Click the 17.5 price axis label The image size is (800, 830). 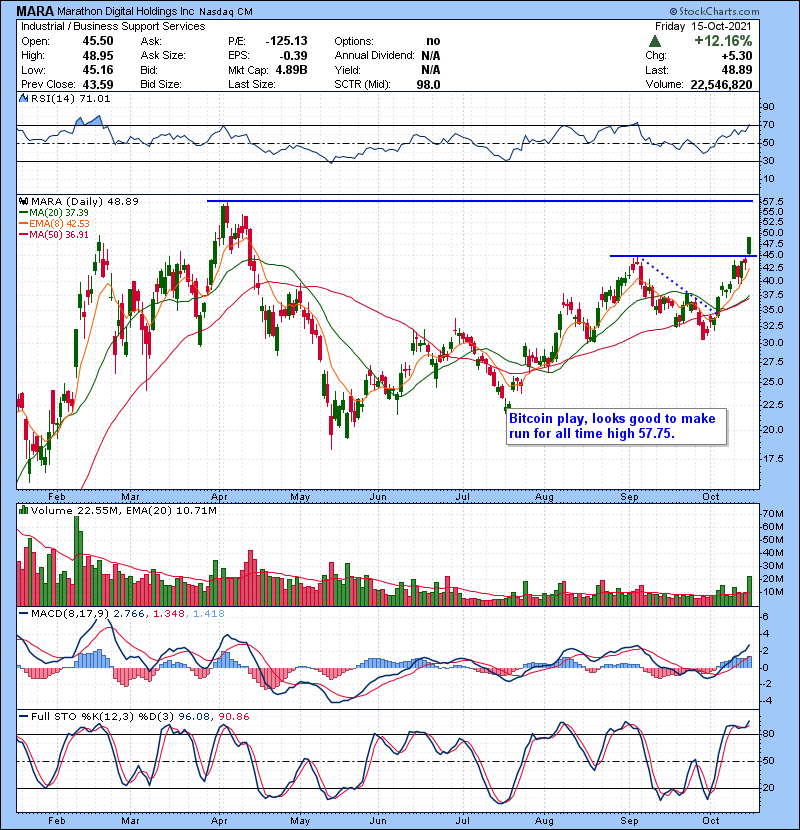772,459
